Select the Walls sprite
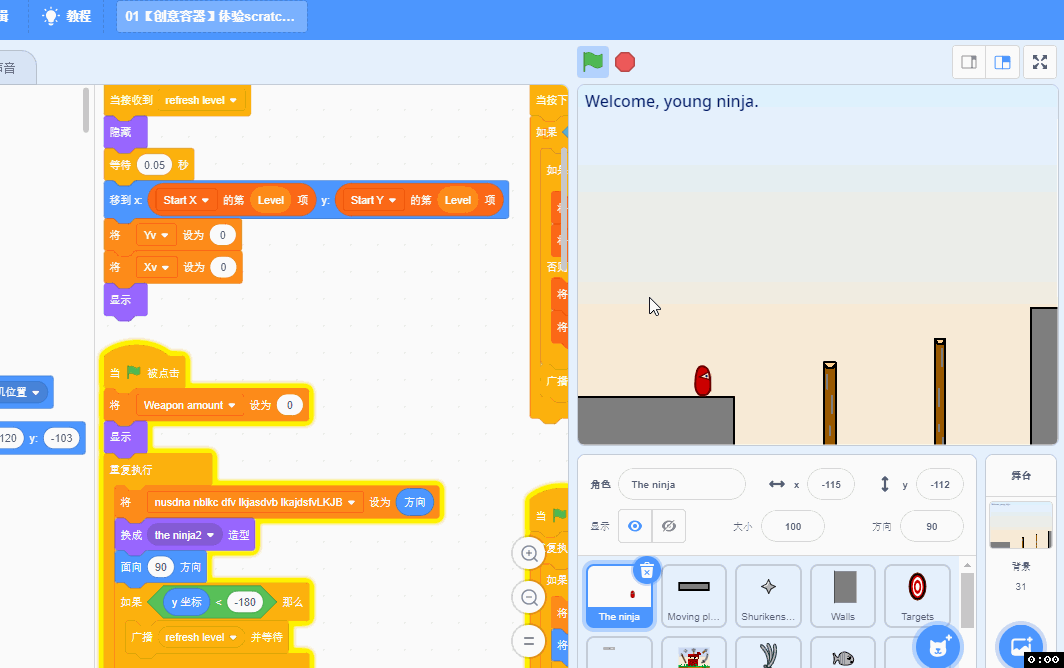This screenshot has width=1064, height=668. point(843,595)
